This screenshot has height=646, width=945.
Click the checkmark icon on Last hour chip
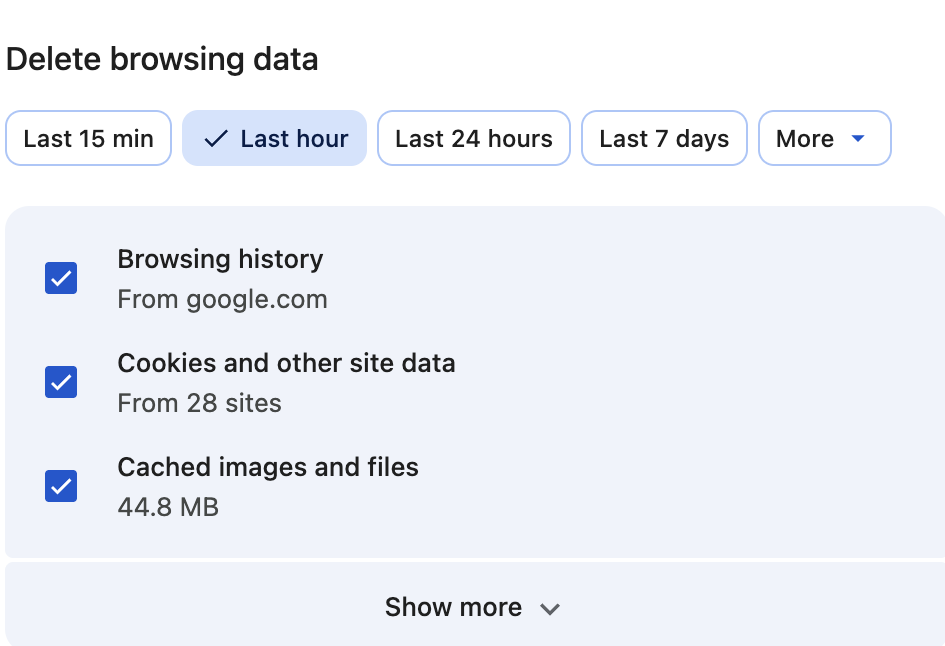click(215, 139)
